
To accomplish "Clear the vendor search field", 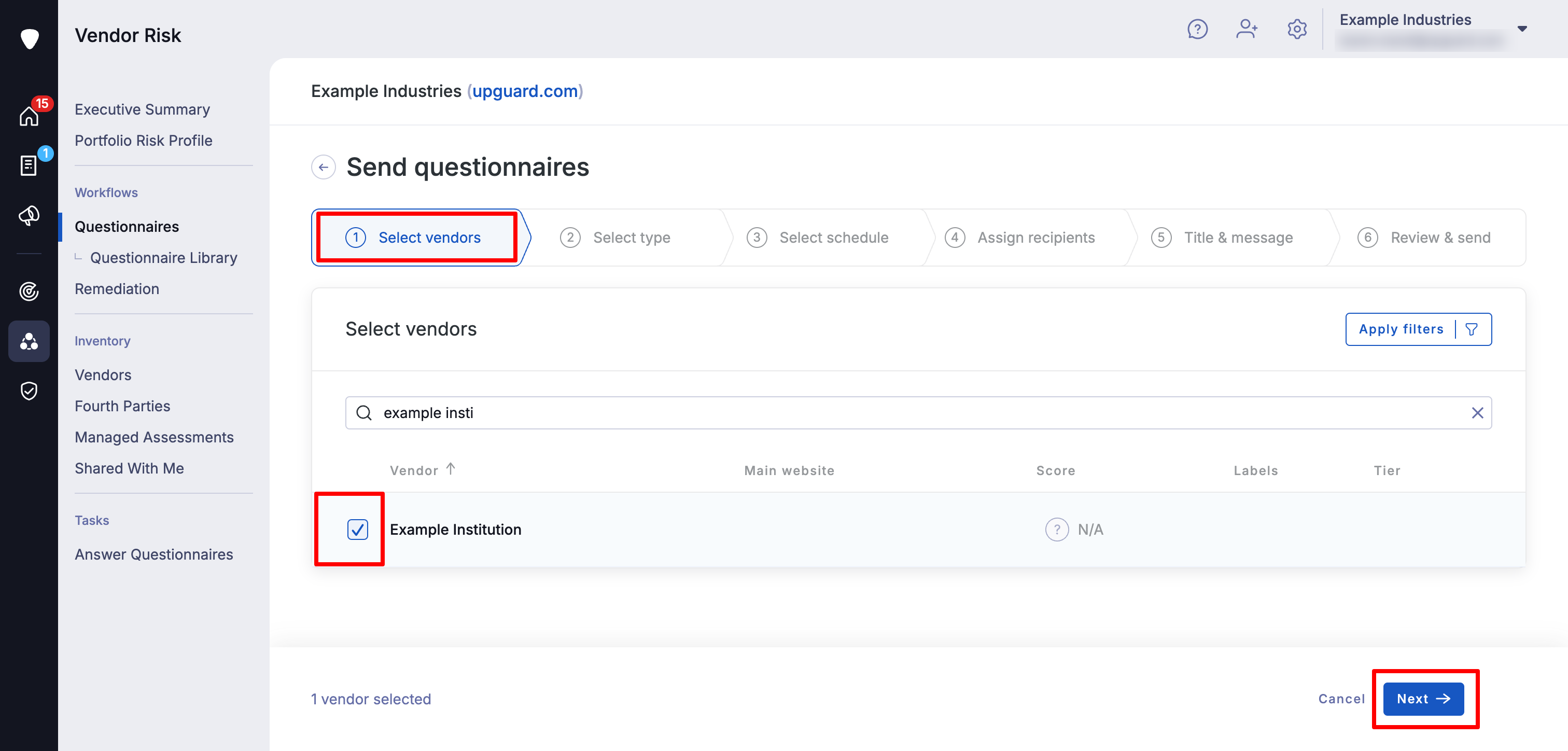I will (1477, 413).
